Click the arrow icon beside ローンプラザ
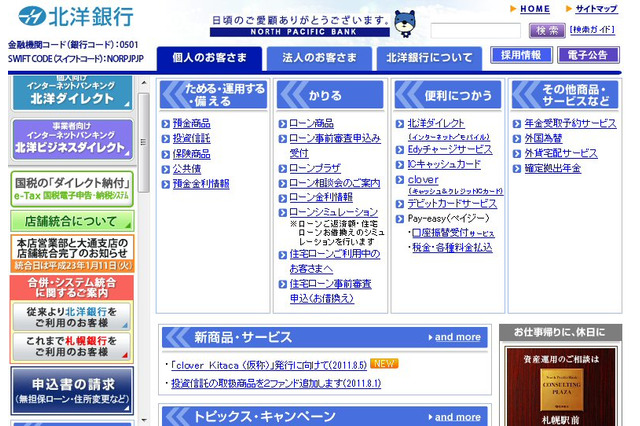Viewport: 640px width, 426px height. point(282,169)
